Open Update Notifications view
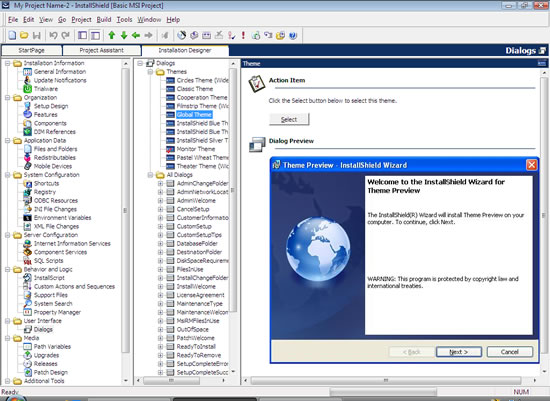 (60, 80)
